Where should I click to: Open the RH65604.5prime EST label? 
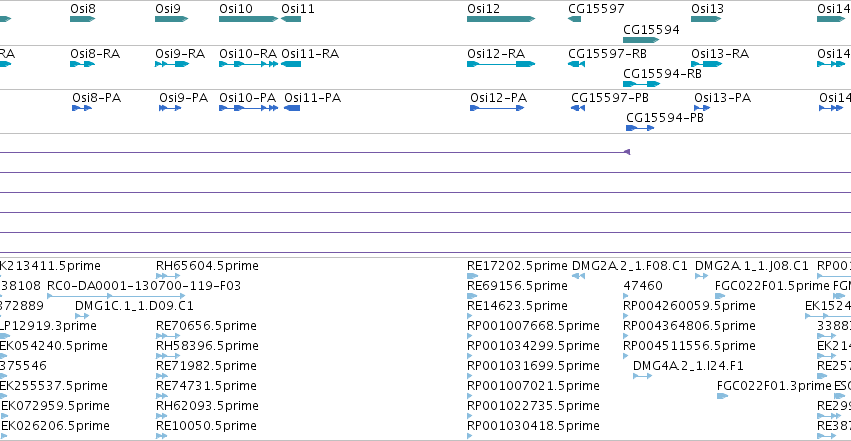pyautogui.click(x=207, y=266)
